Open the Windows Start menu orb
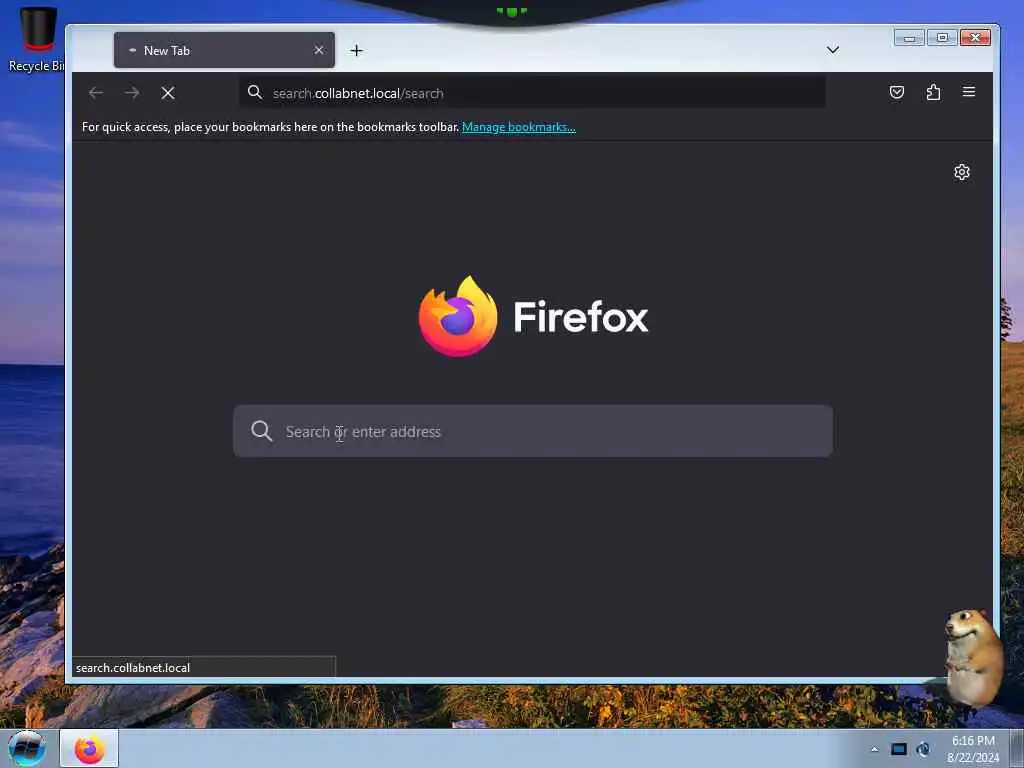 pos(27,748)
